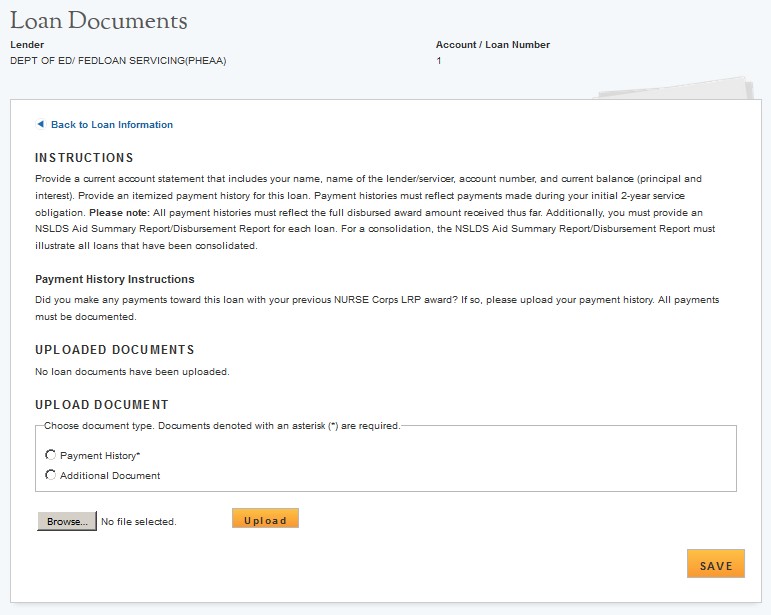The width and height of the screenshot is (771, 615).
Task: Click the Lender label
Action: [27, 45]
